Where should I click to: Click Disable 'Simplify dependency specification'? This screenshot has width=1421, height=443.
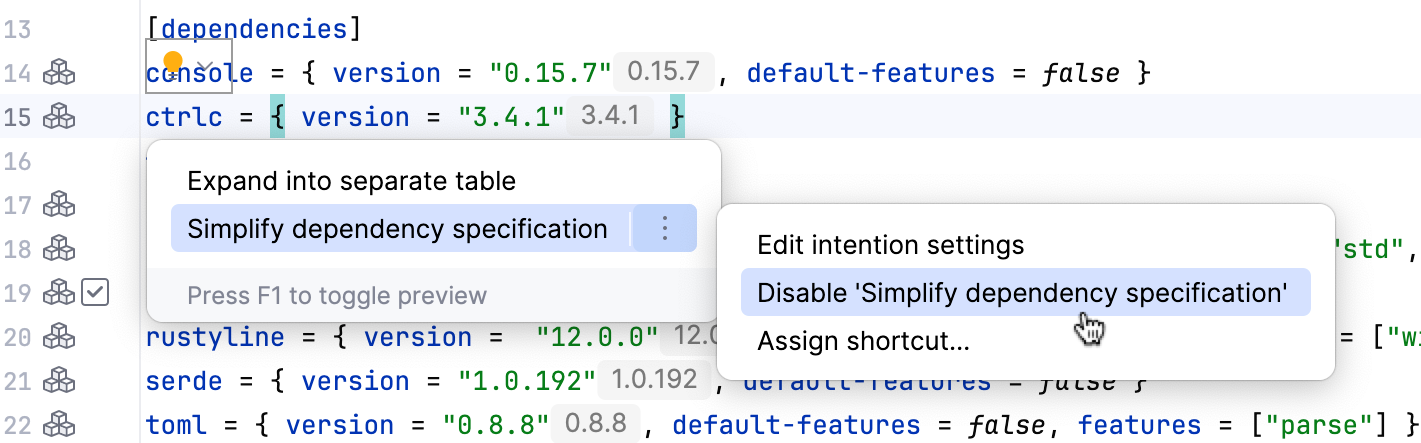[x=1022, y=293]
